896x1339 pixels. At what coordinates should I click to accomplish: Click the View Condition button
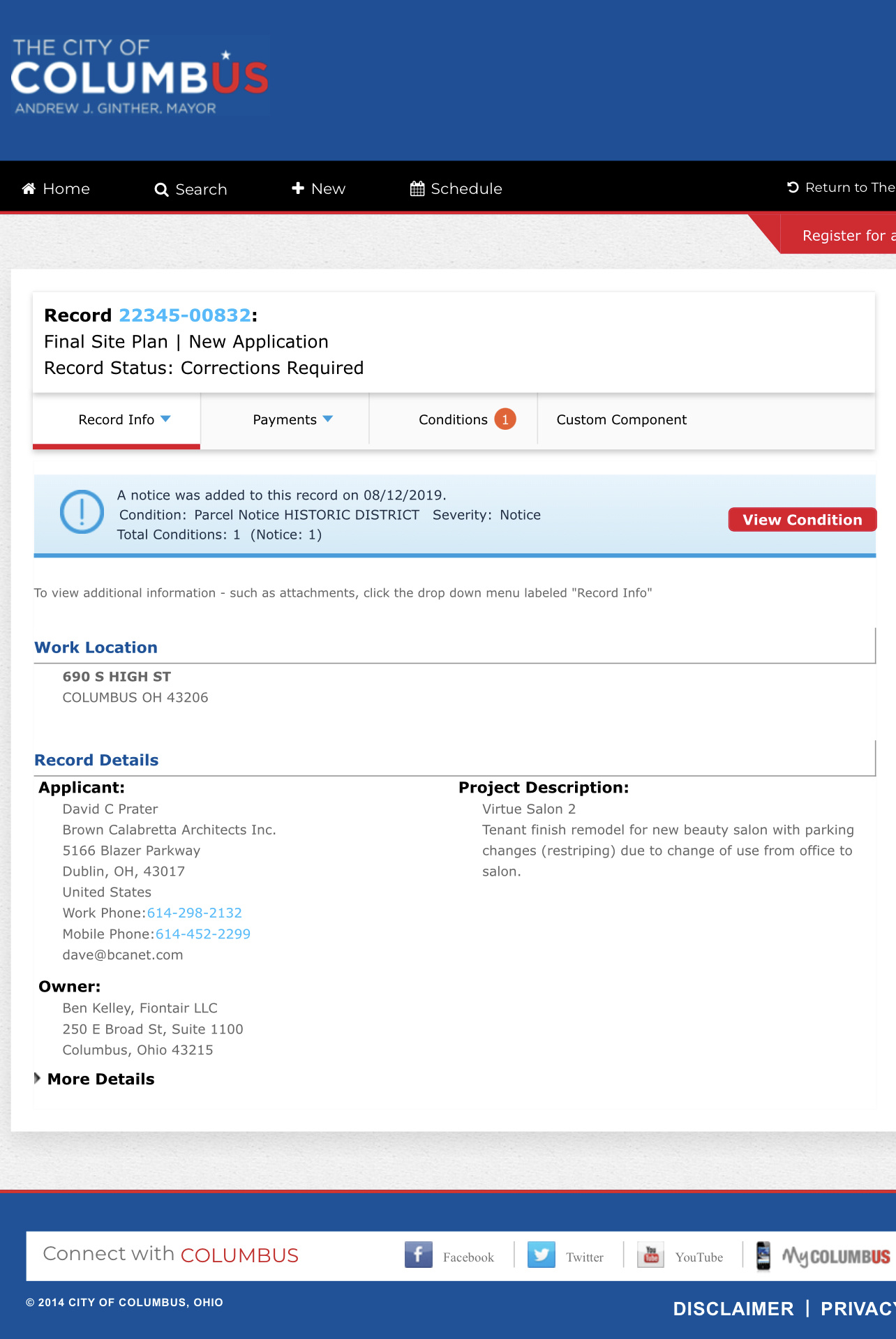pyautogui.click(x=802, y=520)
